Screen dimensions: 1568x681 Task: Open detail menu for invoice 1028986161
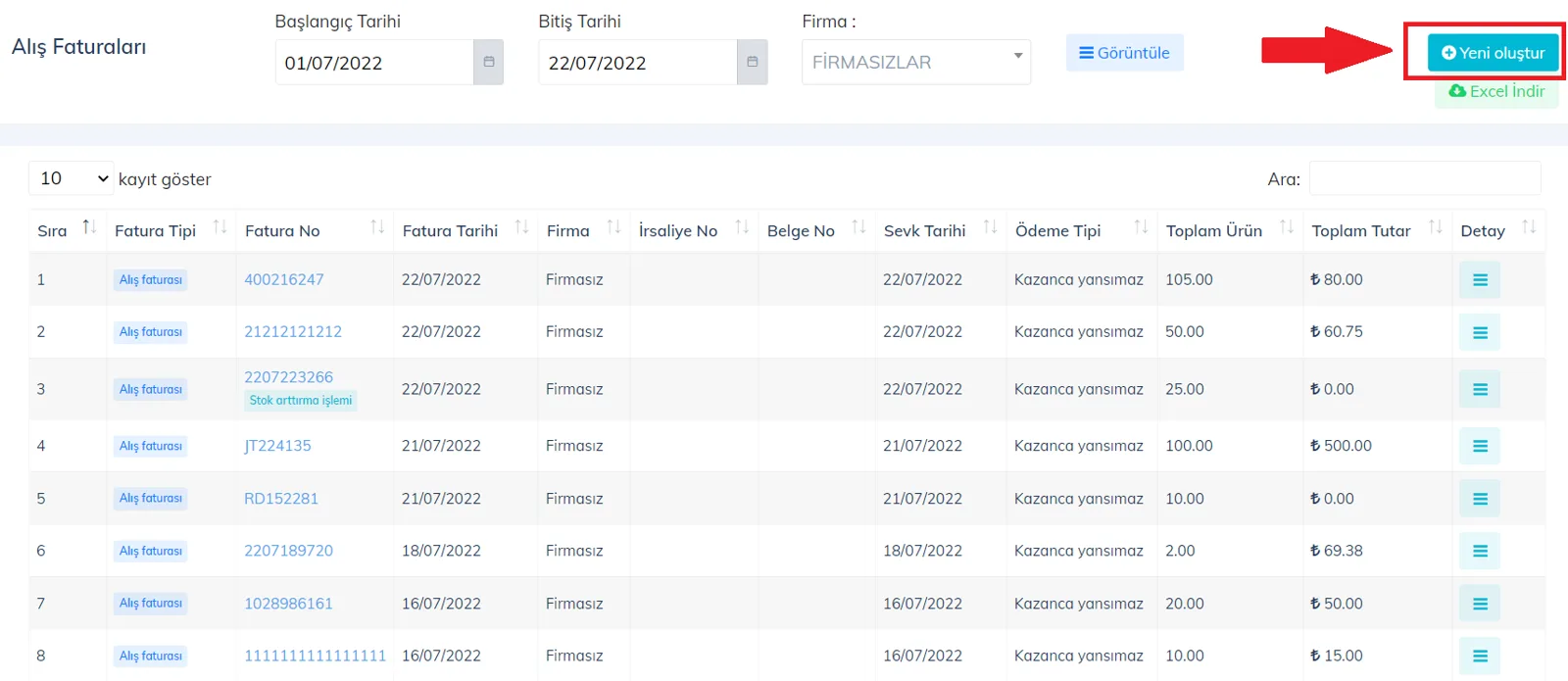tap(1480, 604)
